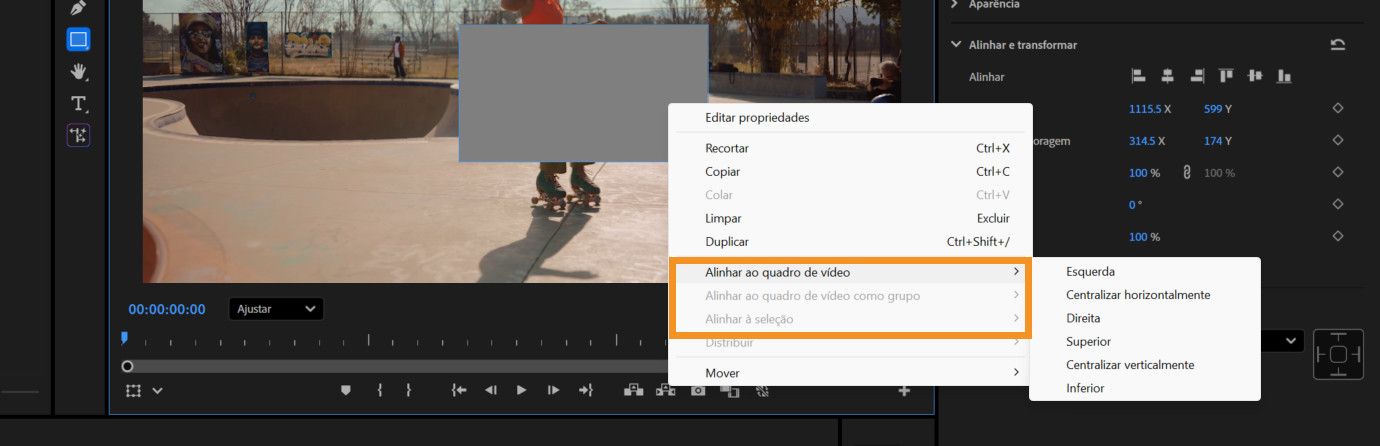Click the blue playhead on the time ruler
1380x446 pixels.
(x=124, y=339)
